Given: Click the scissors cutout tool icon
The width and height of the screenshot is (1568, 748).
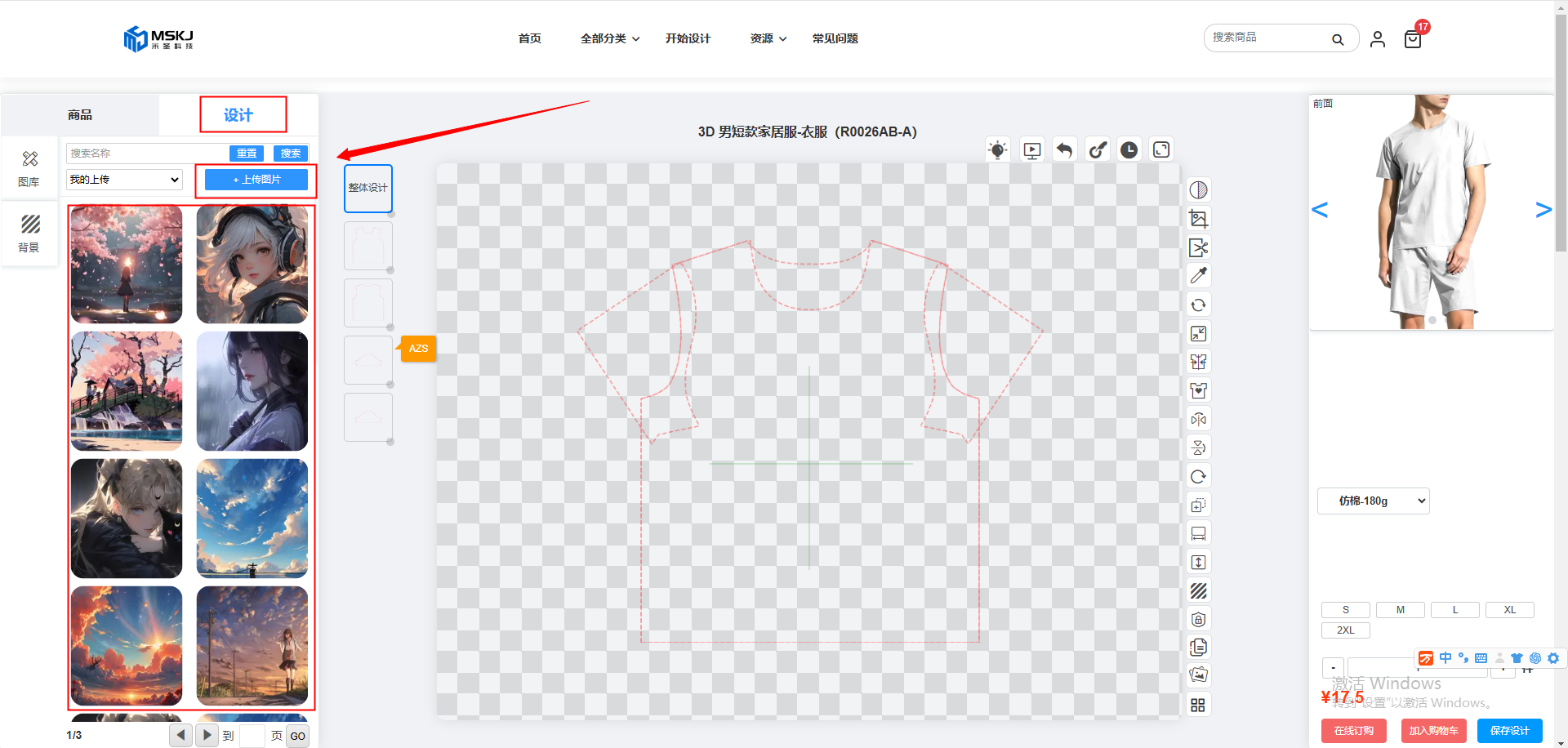Looking at the screenshot, I should click(x=1198, y=247).
